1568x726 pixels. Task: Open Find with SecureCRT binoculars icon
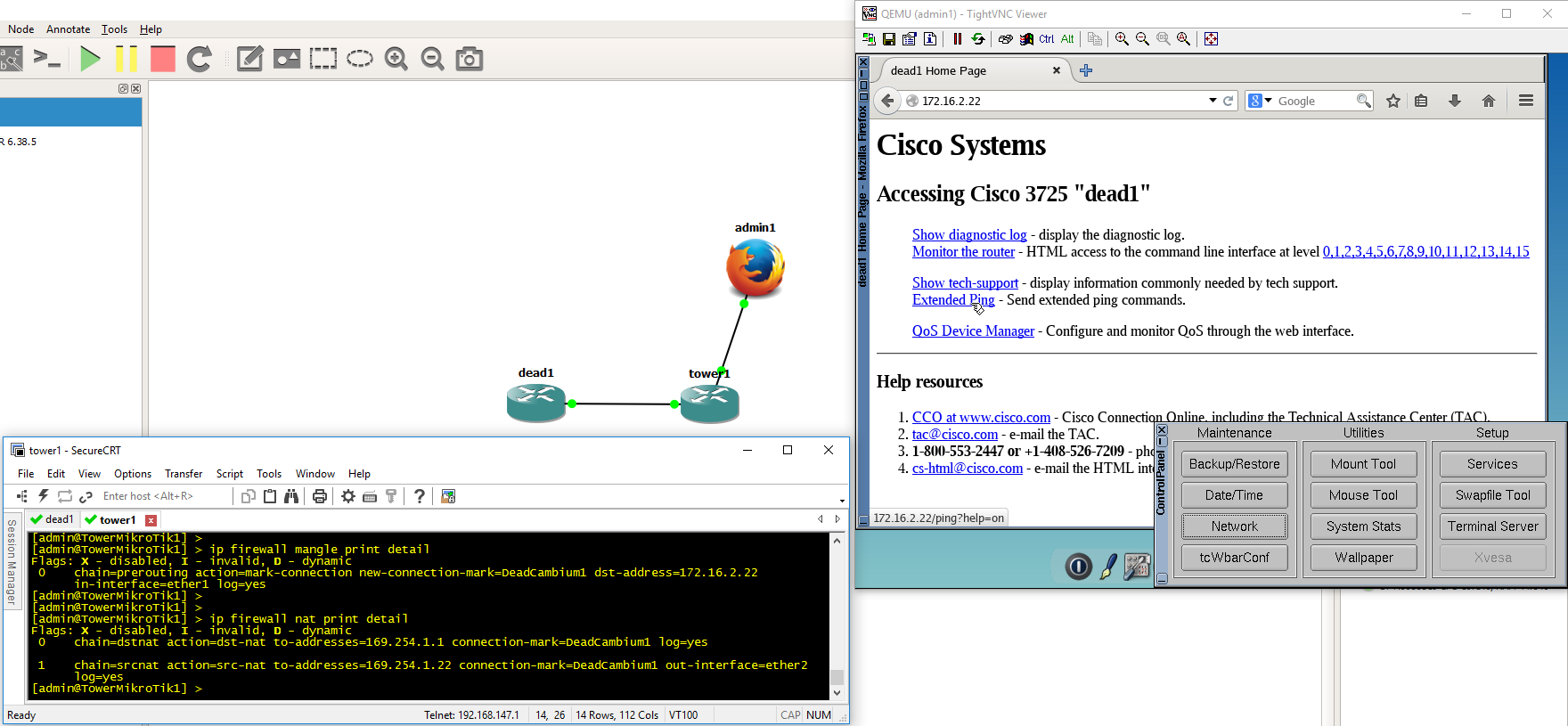pyautogui.click(x=291, y=496)
